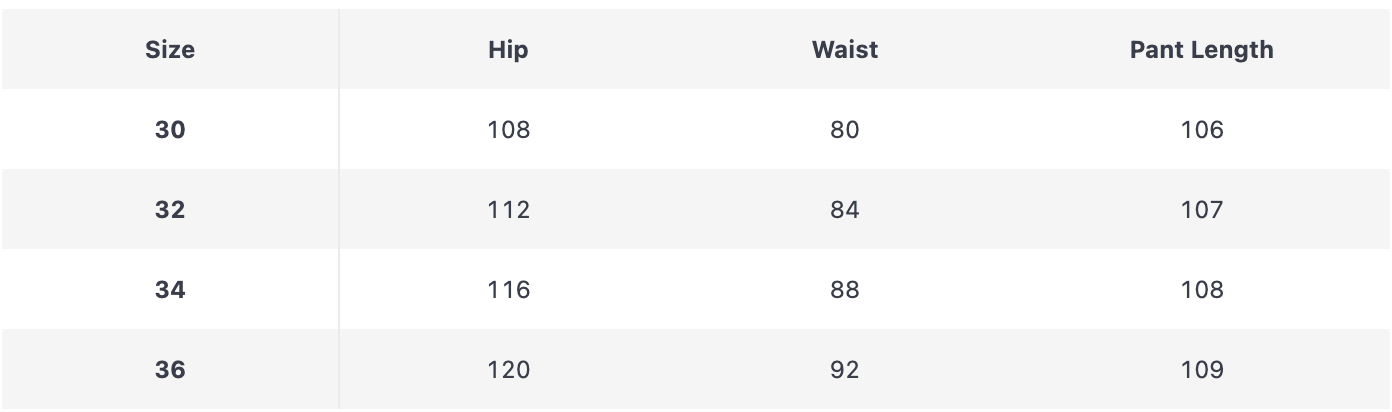1392x412 pixels.
Task: Click hip value 108 for size 30
Action: (x=508, y=130)
